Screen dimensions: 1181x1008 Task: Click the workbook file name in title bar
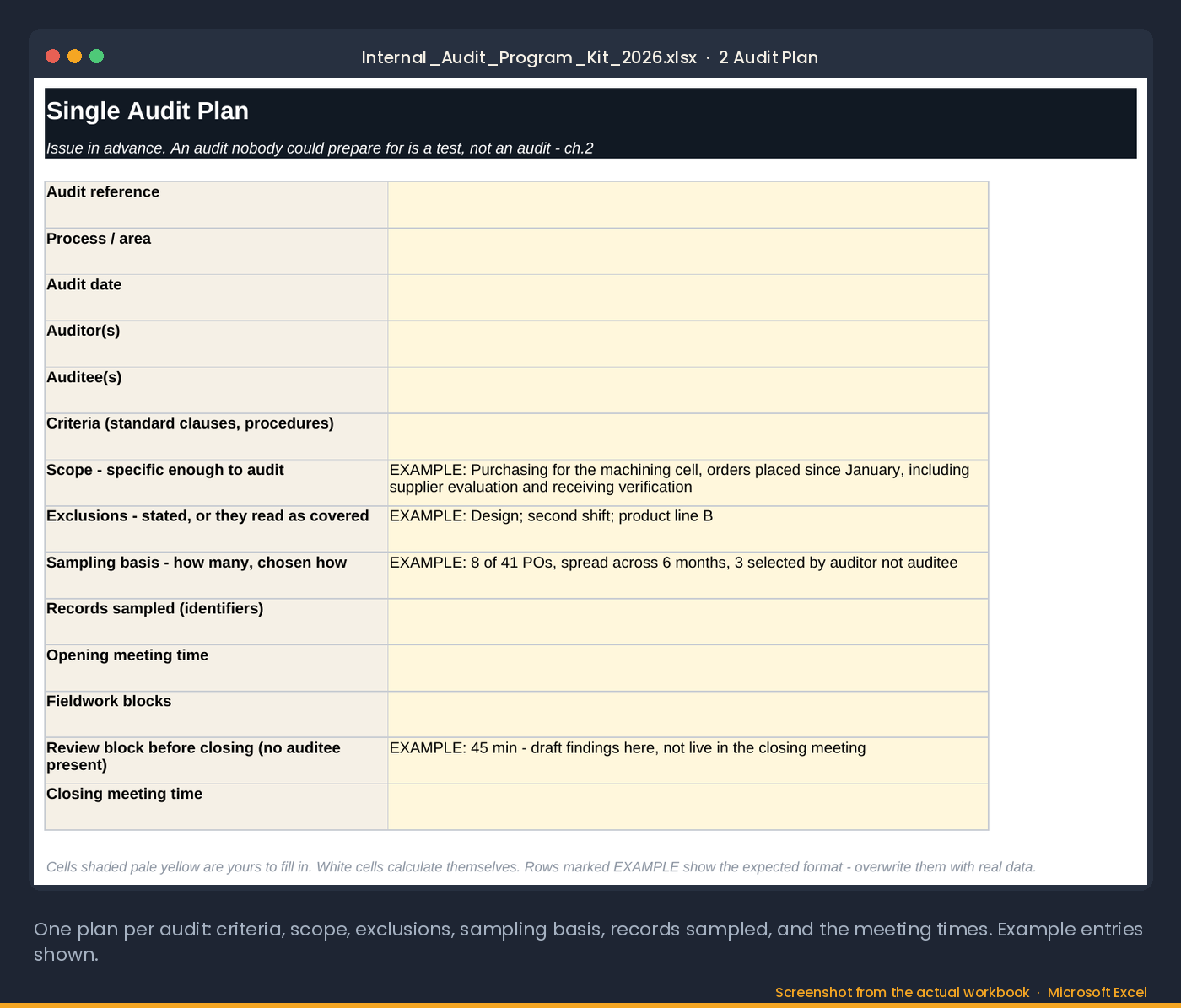coord(529,57)
